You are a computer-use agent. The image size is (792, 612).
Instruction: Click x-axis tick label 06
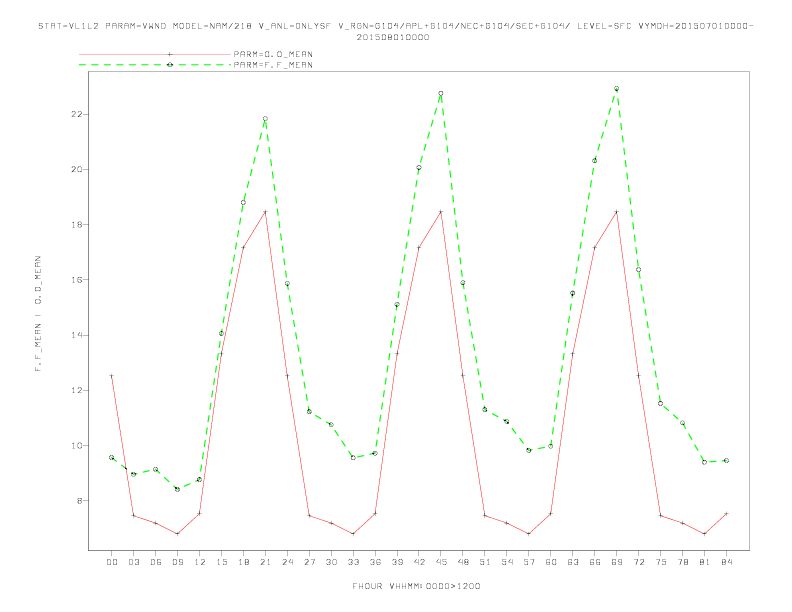(156, 562)
